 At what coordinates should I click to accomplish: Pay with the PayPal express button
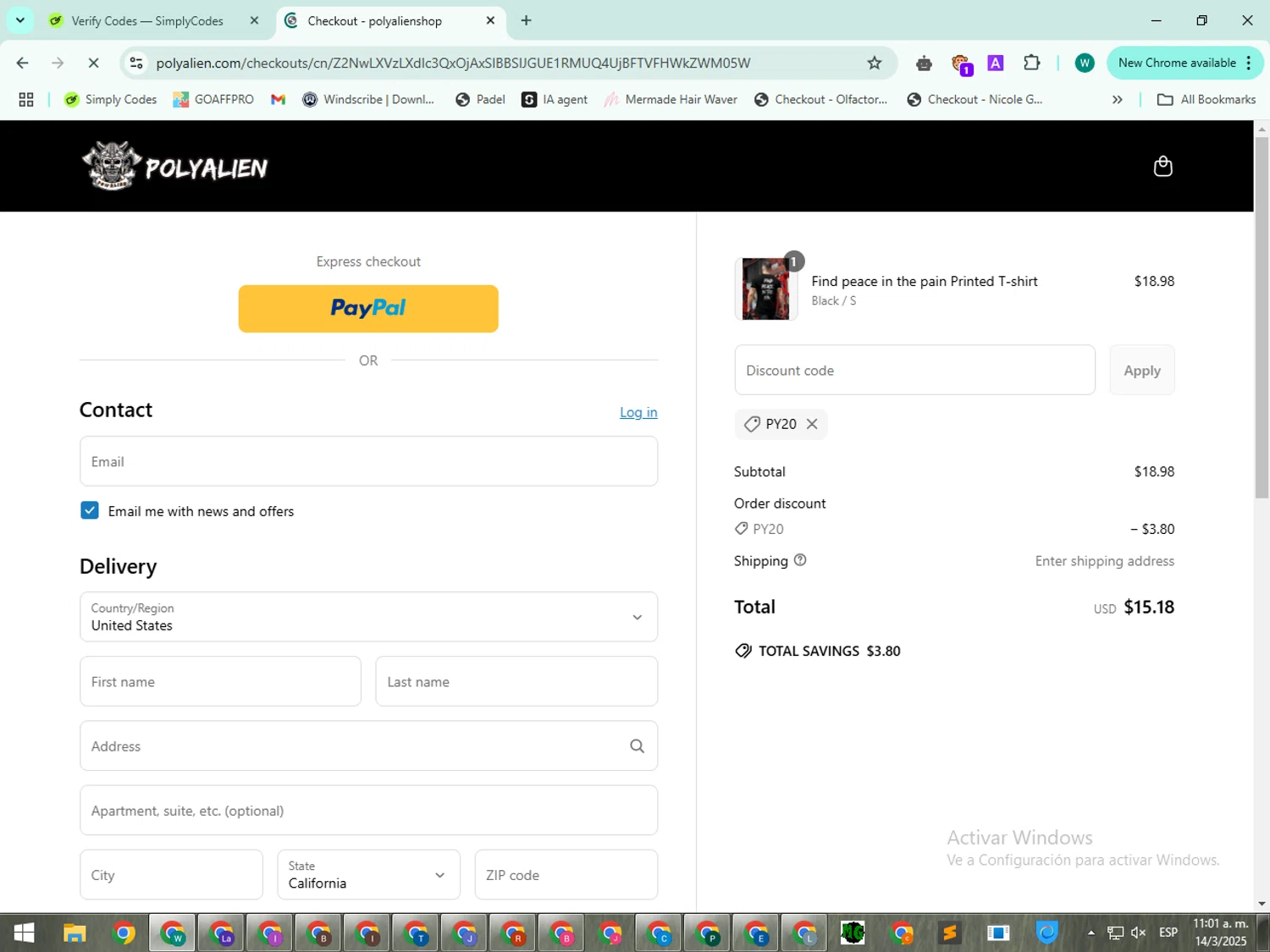click(x=368, y=308)
